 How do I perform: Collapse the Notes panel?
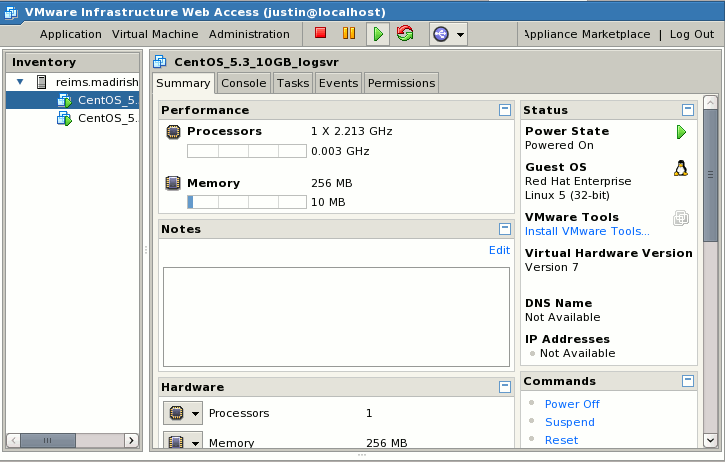(x=504, y=229)
